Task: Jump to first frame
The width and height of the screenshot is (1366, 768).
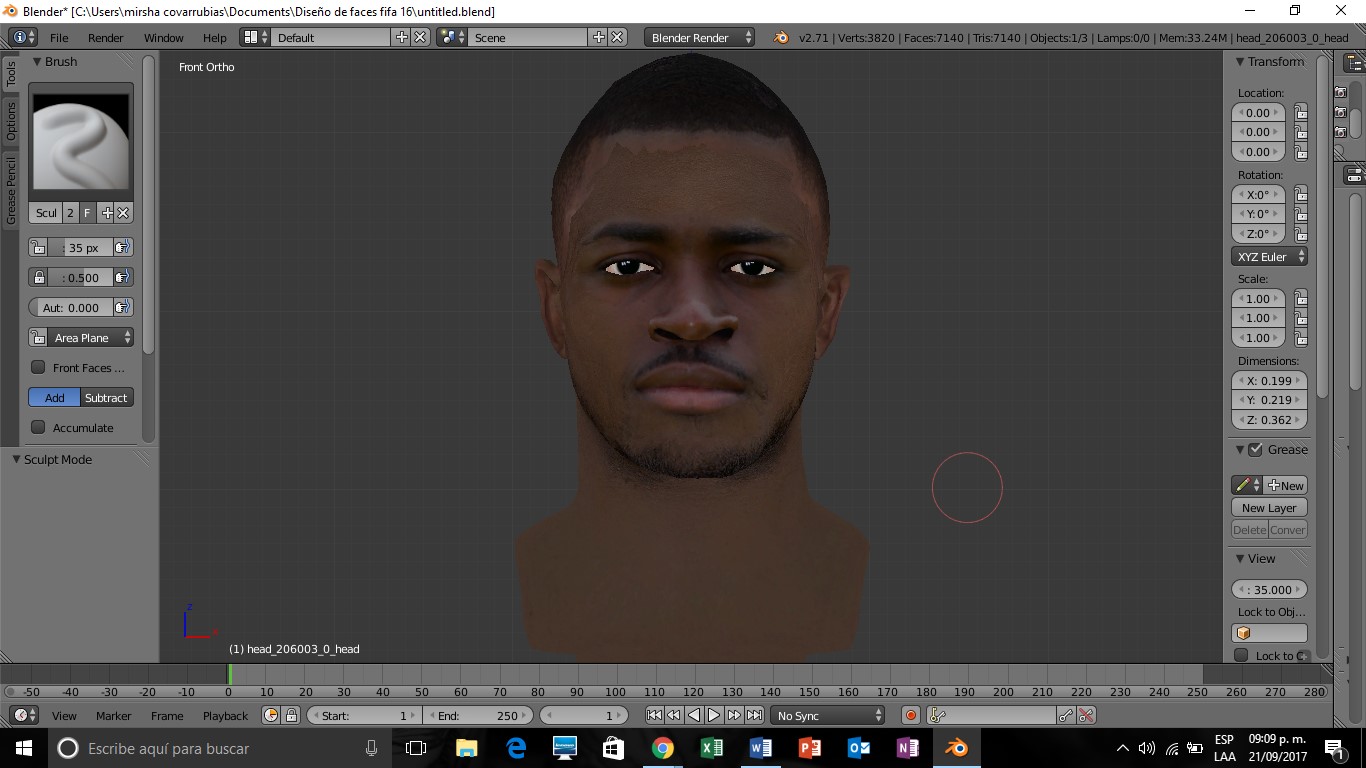Action: 654,715
